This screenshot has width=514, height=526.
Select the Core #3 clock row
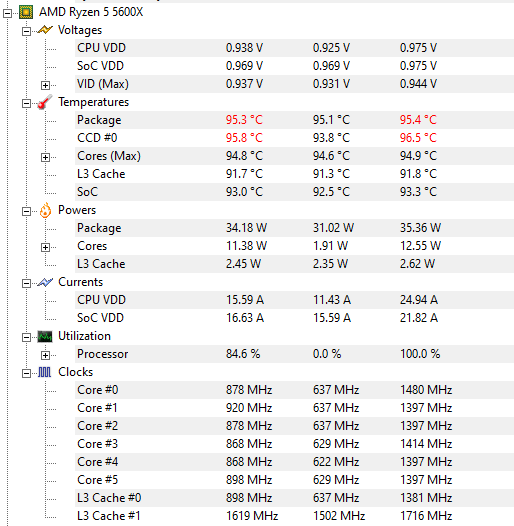coord(295,444)
